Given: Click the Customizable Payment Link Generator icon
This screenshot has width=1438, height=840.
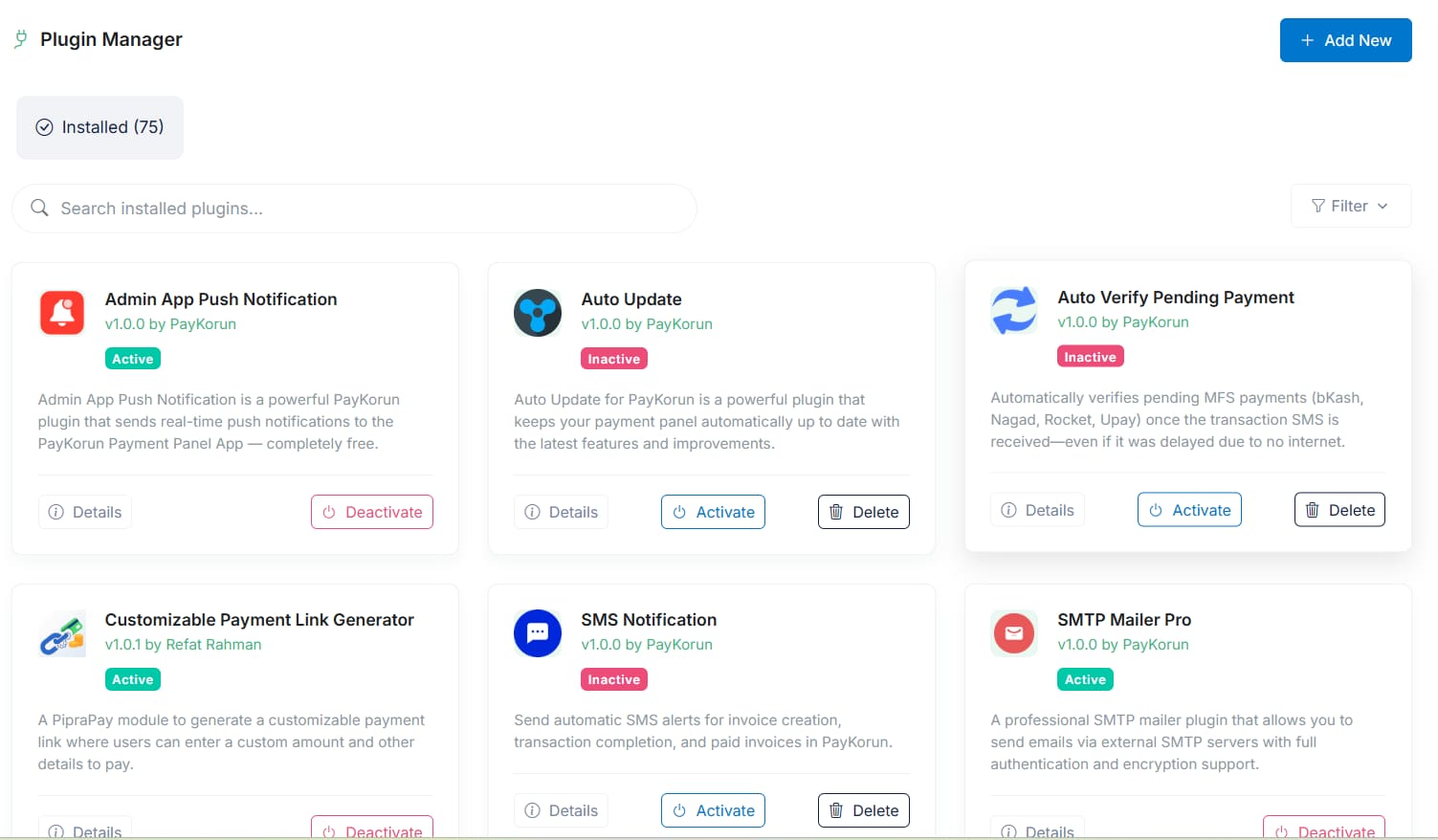Looking at the screenshot, I should (x=62, y=633).
